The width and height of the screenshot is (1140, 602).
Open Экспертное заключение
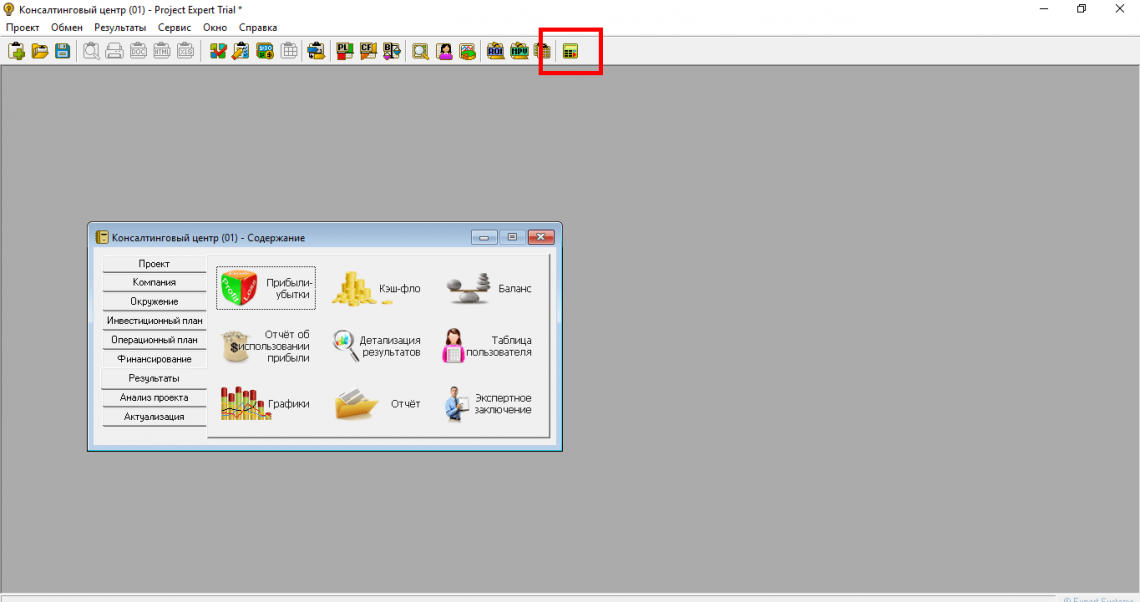(x=489, y=404)
